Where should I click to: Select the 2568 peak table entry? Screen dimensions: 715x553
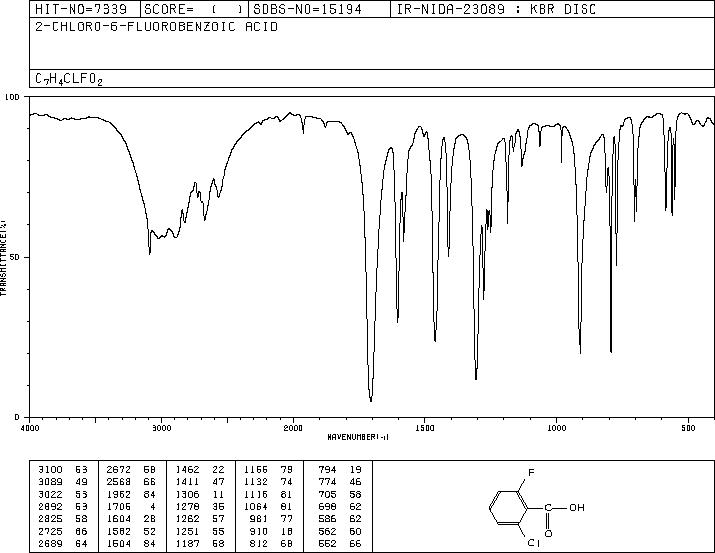point(131,482)
